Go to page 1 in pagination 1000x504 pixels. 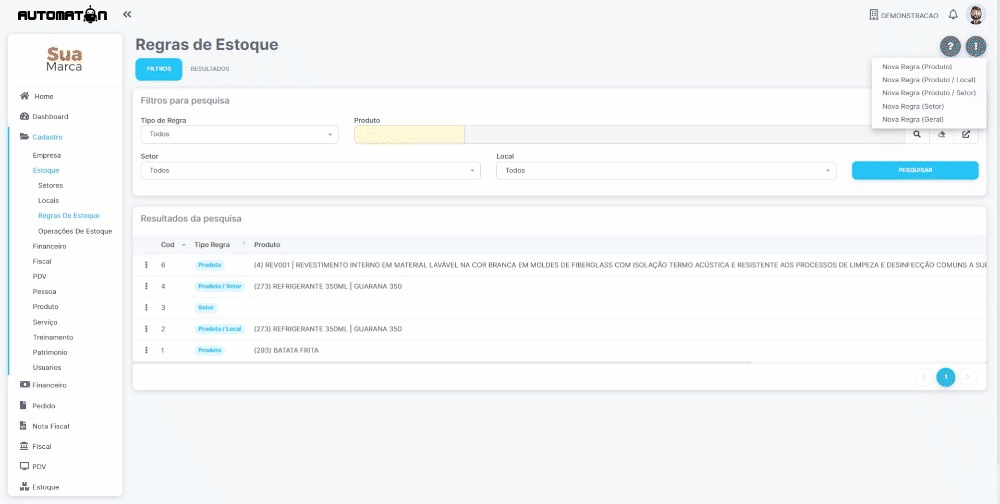click(x=946, y=377)
